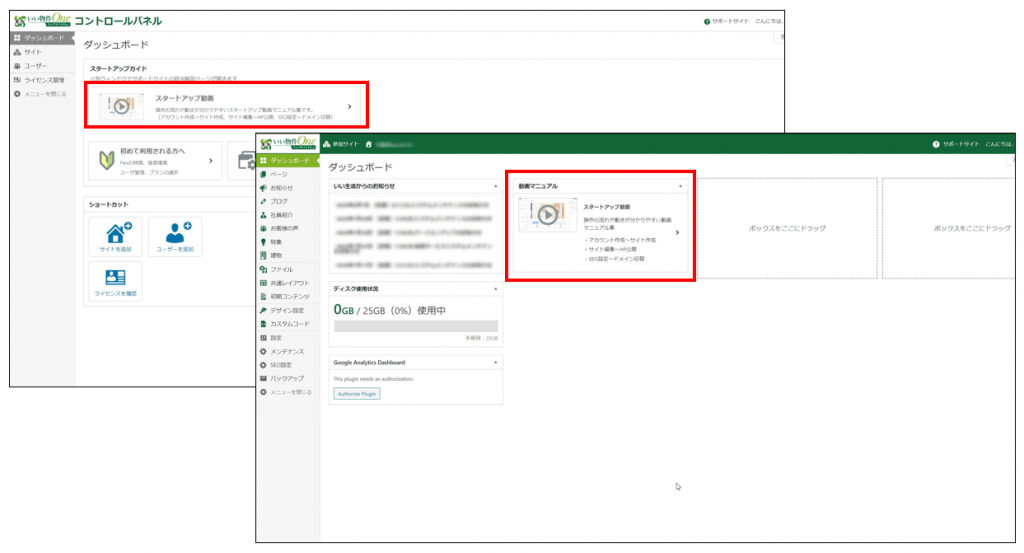Click the Authorize Plugin button
Image resolution: width=1024 pixels, height=553 pixels.
357,394
